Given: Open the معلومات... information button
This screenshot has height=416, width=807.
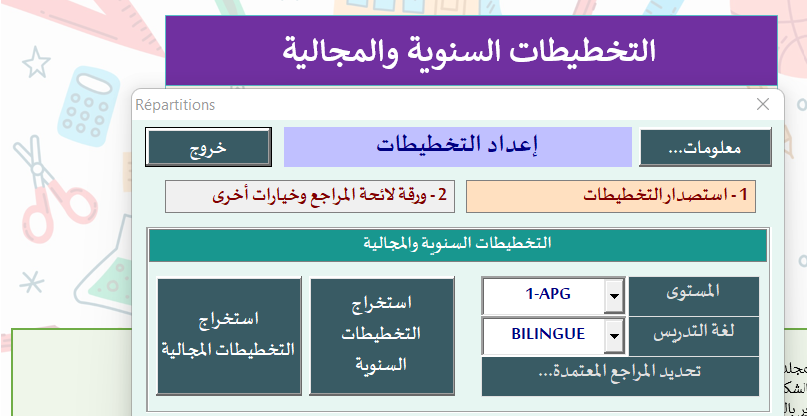Looking at the screenshot, I should point(705,147).
